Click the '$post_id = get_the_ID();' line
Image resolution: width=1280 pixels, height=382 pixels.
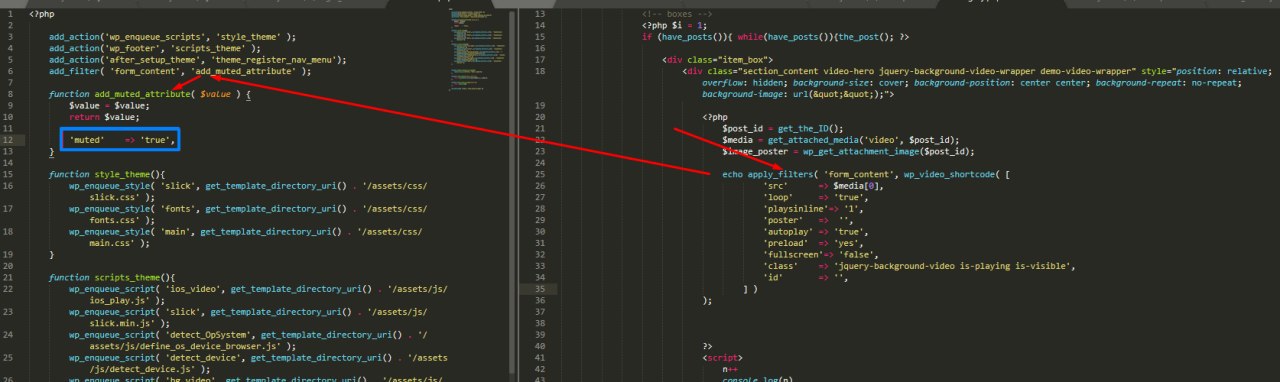coord(783,129)
